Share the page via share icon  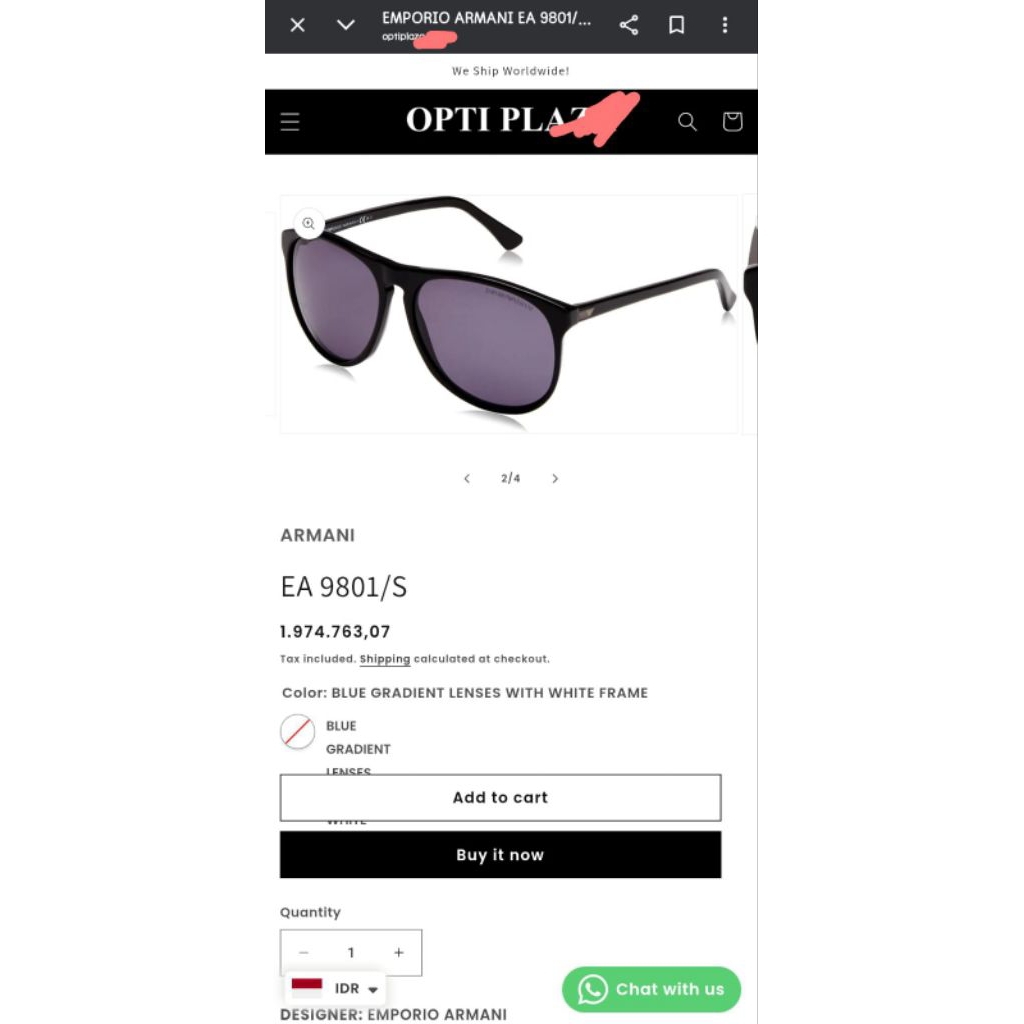(629, 25)
